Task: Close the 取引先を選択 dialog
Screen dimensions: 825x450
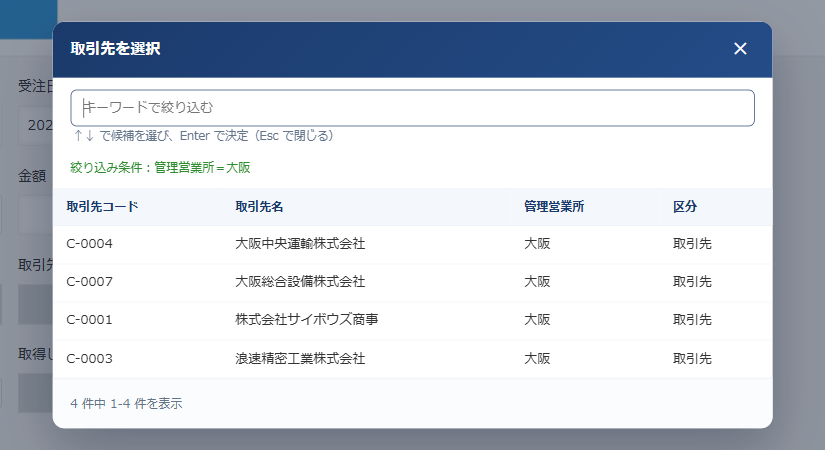Action: coord(740,49)
